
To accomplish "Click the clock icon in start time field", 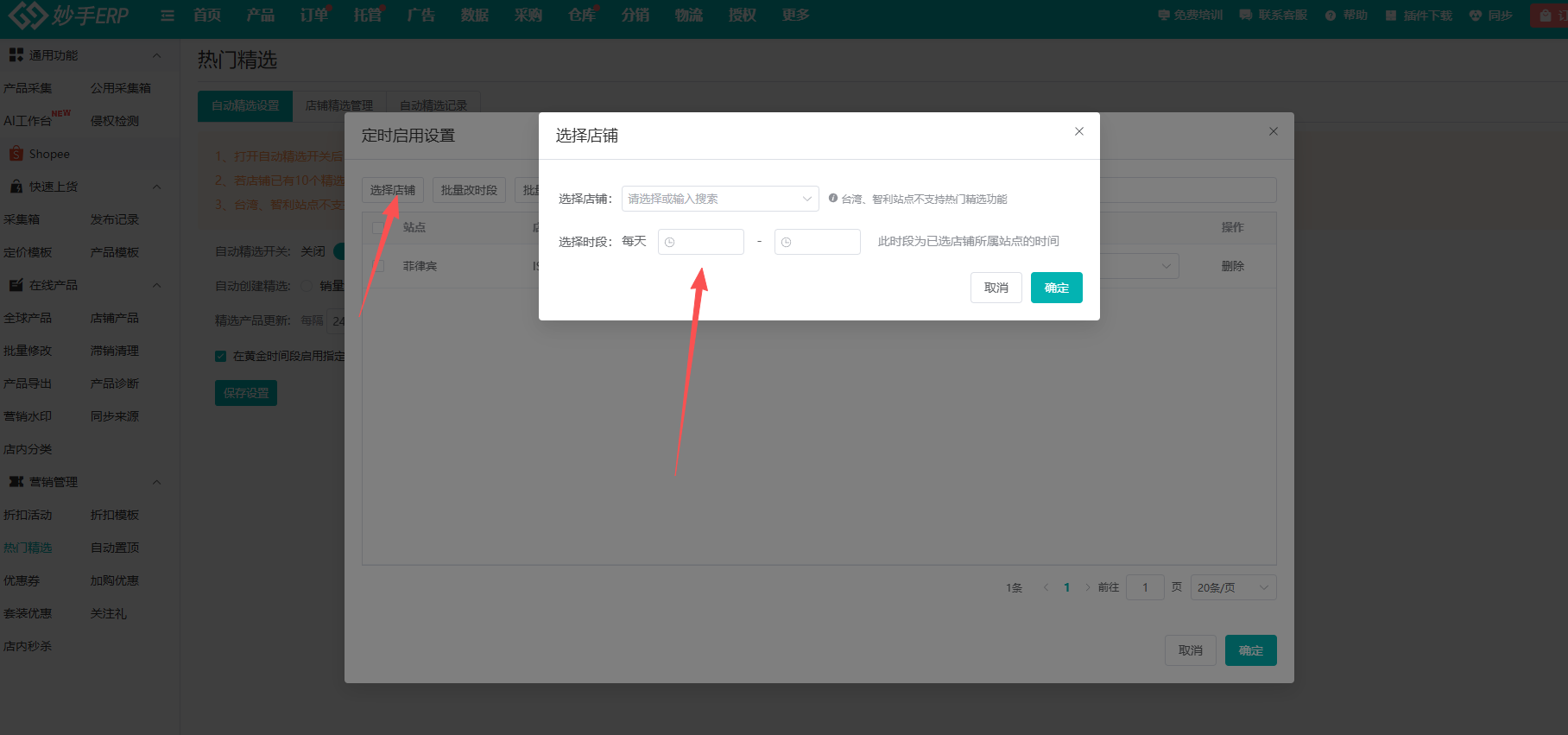I will (669, 243).
